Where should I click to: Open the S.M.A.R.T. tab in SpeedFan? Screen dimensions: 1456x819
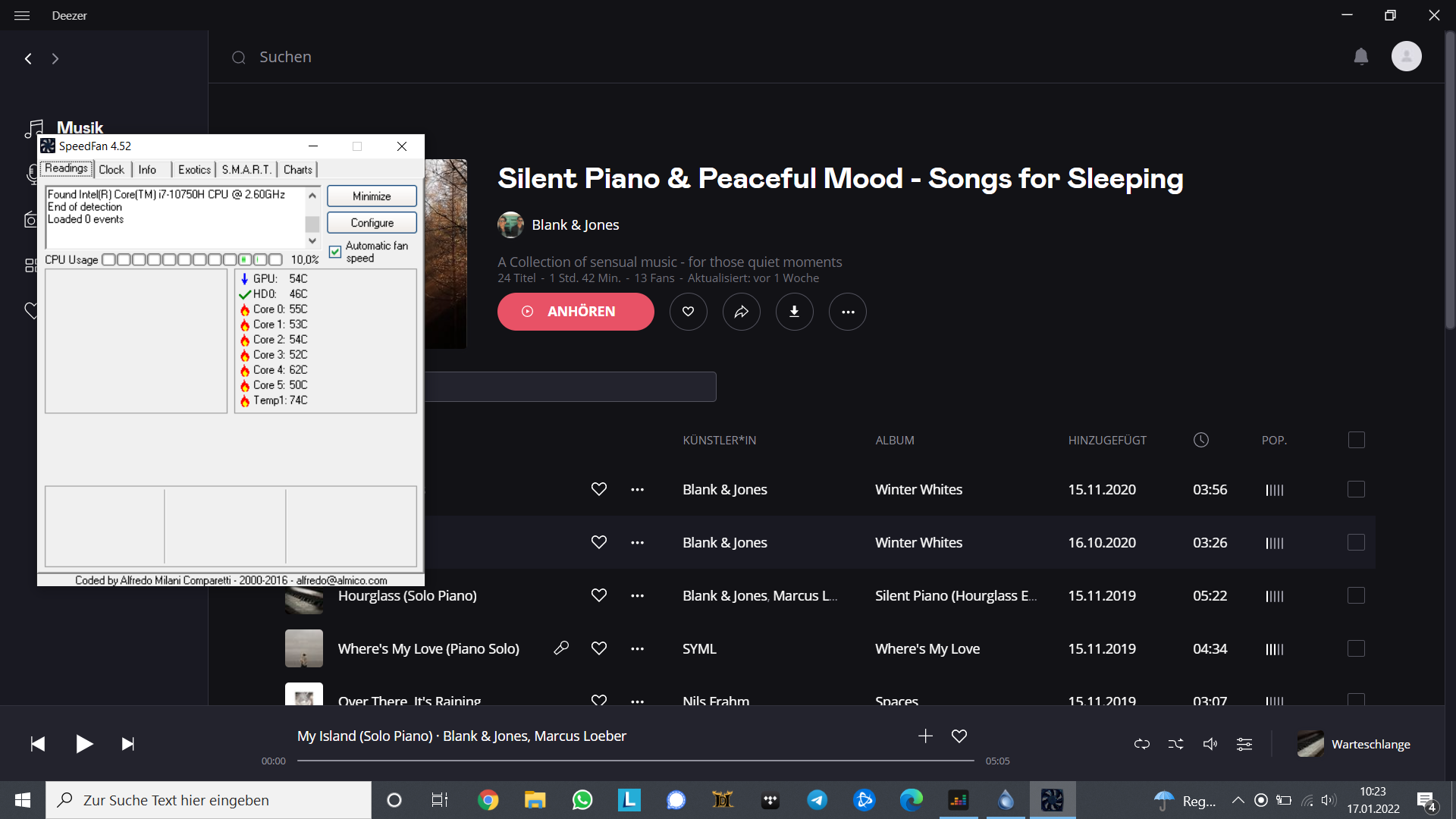pyautogui.click(x=246, y=170)
